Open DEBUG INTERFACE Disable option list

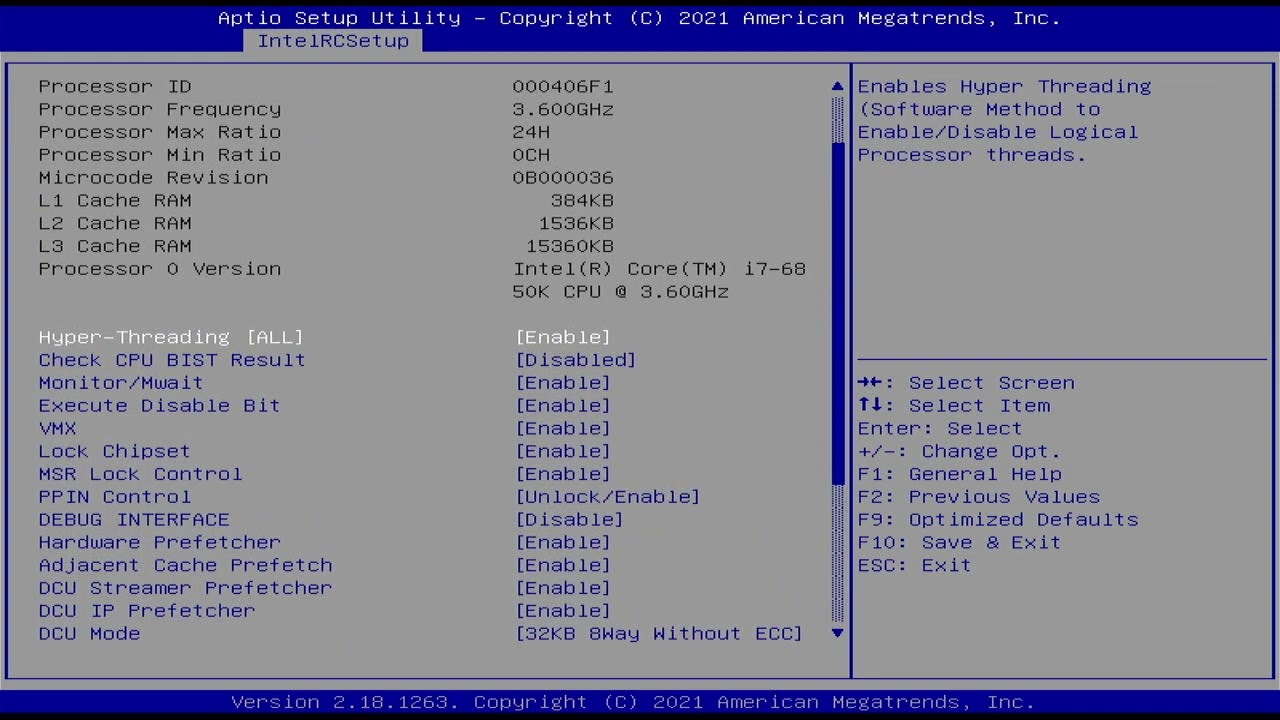568,520
